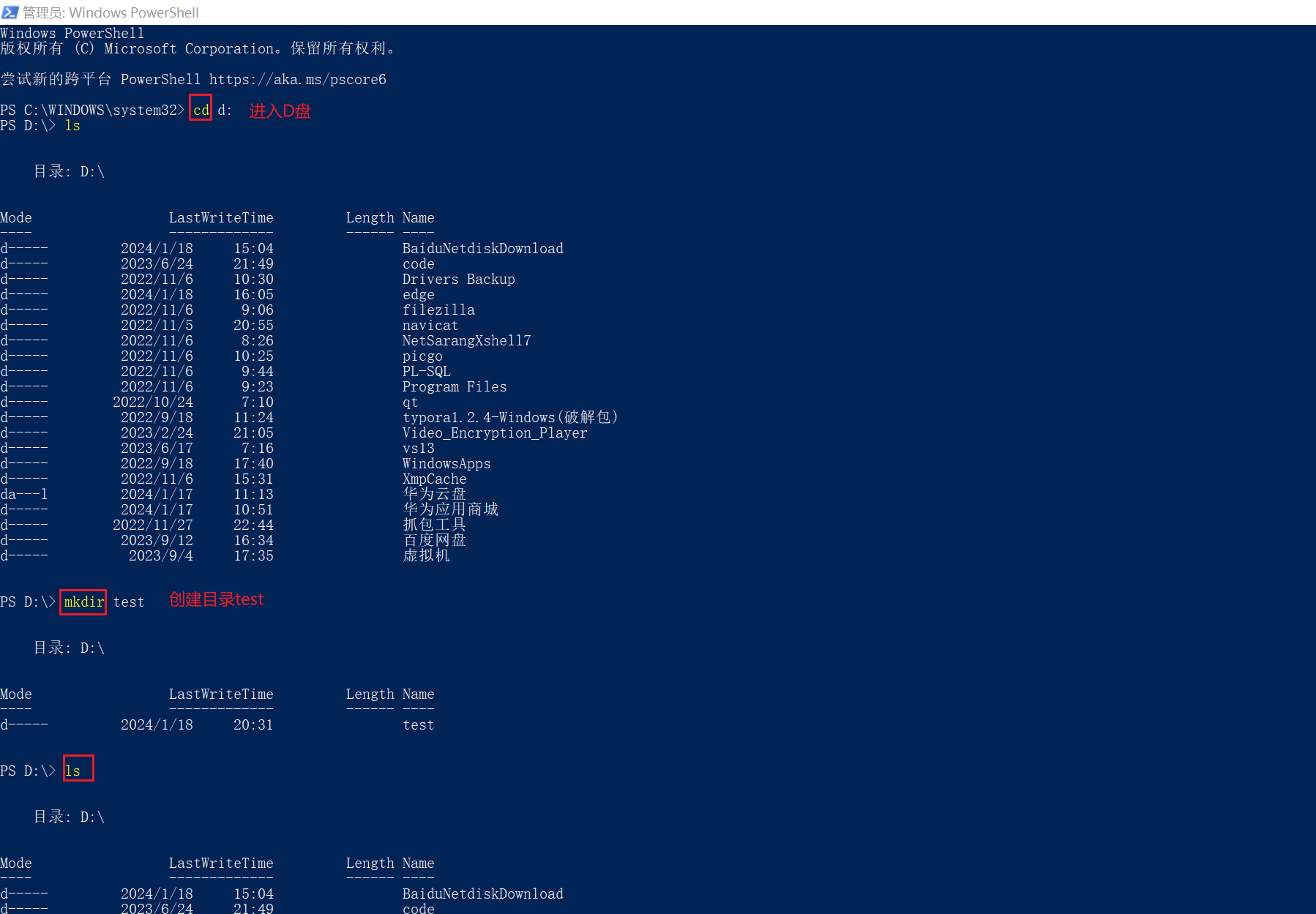The height and width of the screenshot is (914, 1316).
Task: Click the 'vs13' directory entry
Action: [x=419, y=448]
